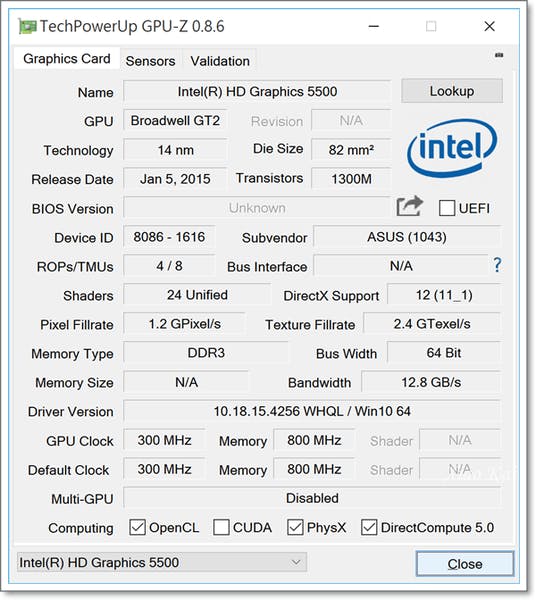Toggle the CUDA checkbox
The image size is (536, 600).
point(221,527)
